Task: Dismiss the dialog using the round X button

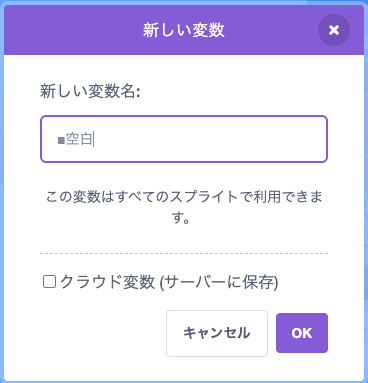Action: click(334, 30)
